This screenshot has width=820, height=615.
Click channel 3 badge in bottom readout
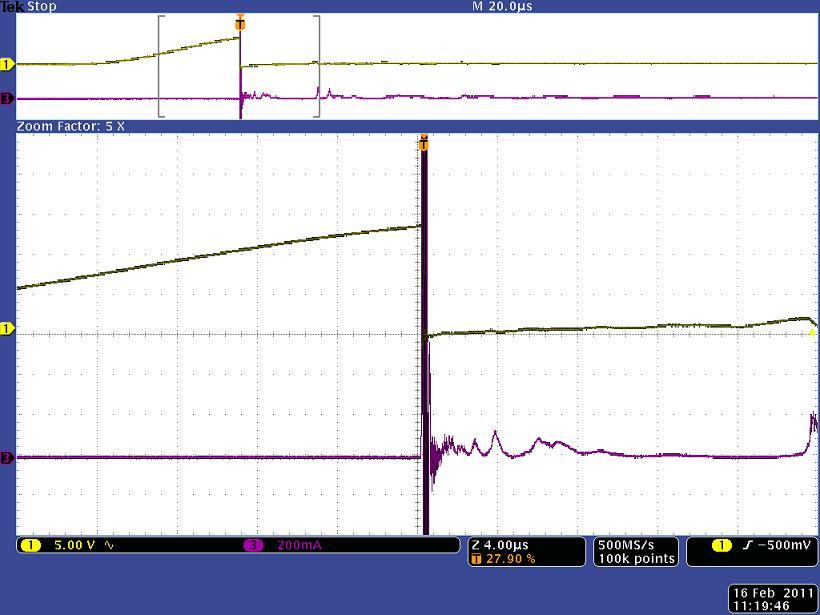coord(254,545)
